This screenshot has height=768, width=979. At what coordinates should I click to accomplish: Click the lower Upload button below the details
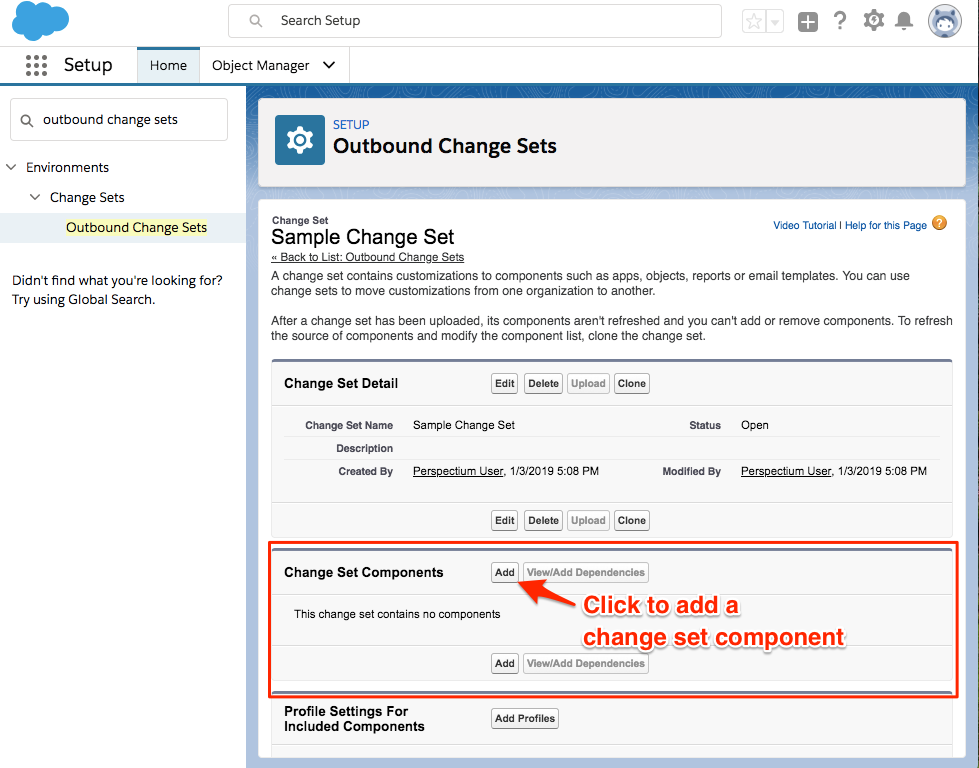click(588, 520)
